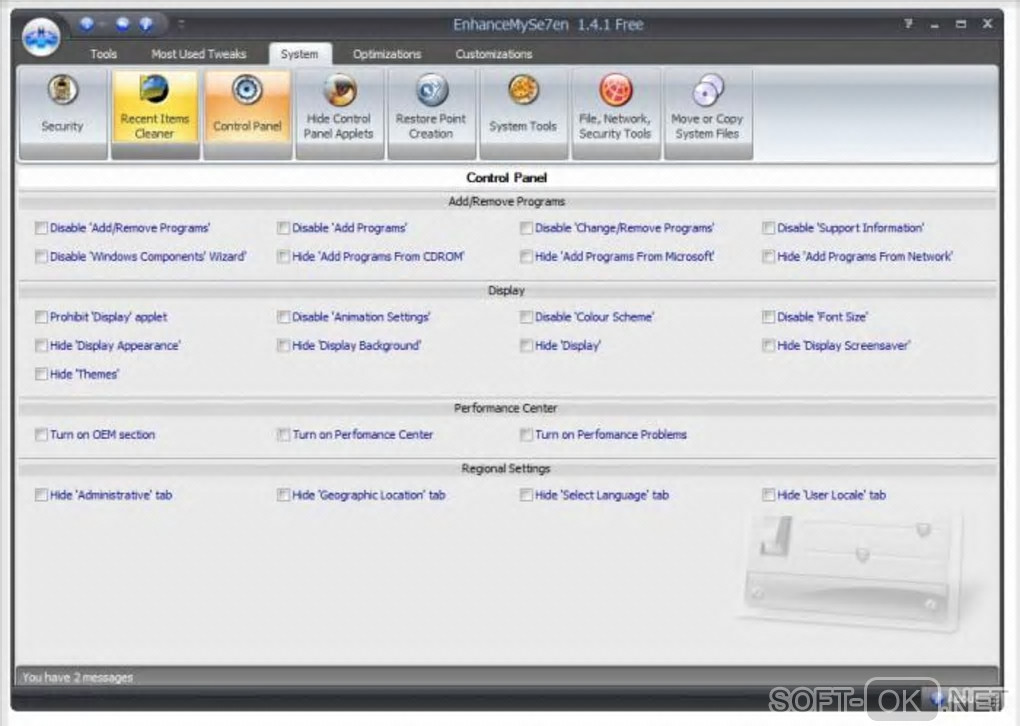Maximize the EnhanceMySe7en window
The height and width of the screenshot is (726, 1020).
961,24
